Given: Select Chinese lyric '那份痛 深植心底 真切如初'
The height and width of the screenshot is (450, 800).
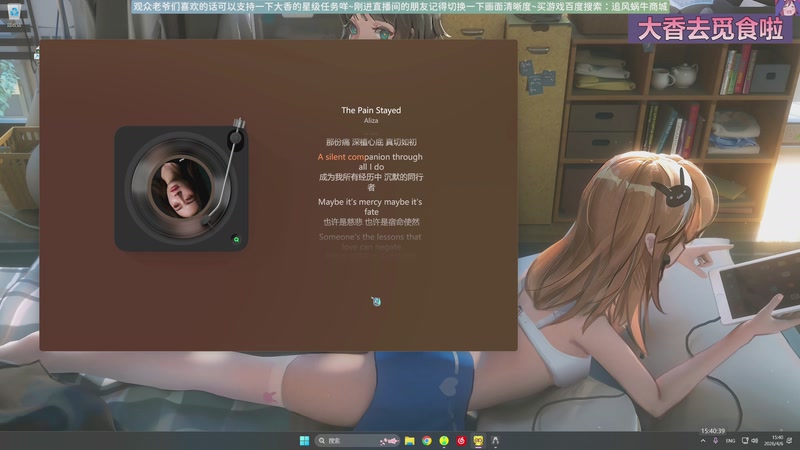Looking at the screenshot, I should pyautogui.click(x=371, y=142).
